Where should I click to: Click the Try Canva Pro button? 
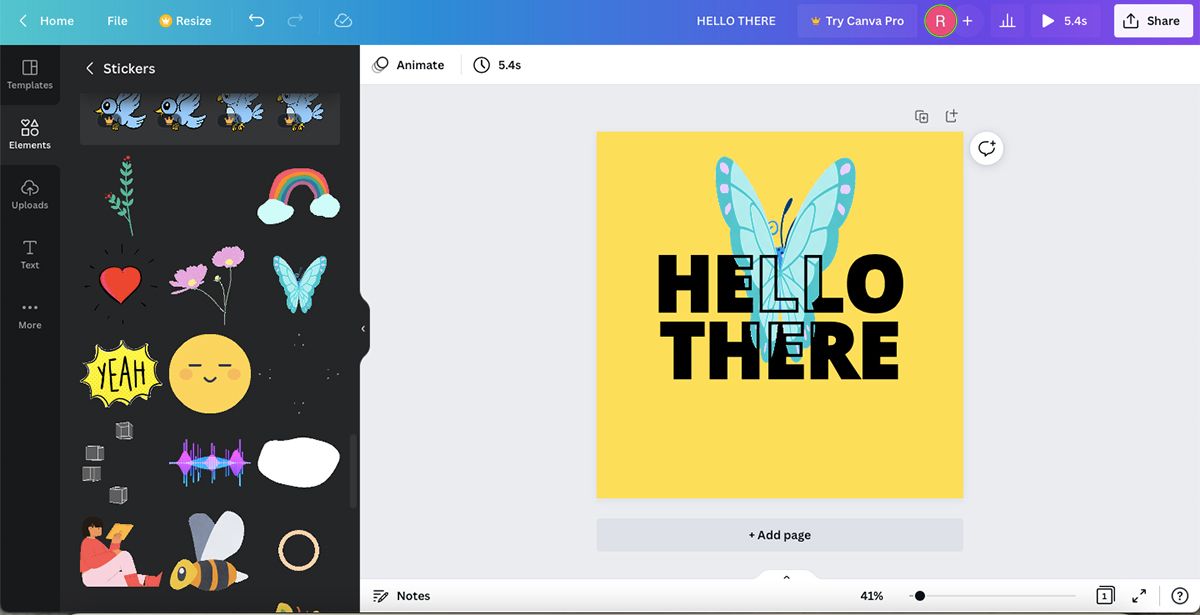point(856,20)
